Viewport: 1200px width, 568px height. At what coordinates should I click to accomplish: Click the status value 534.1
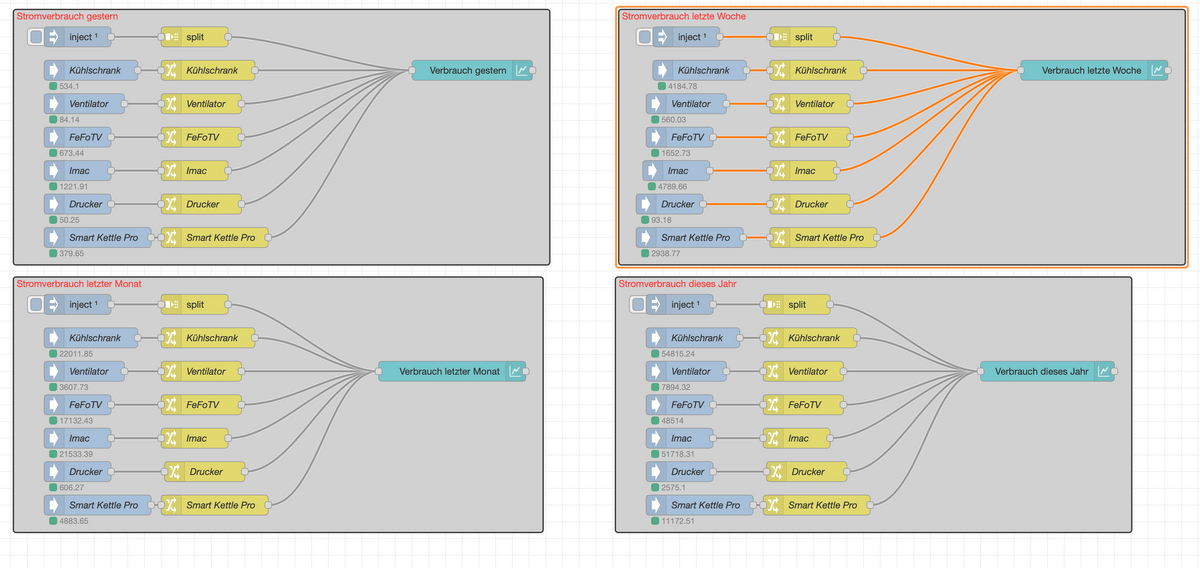(70, 87)
